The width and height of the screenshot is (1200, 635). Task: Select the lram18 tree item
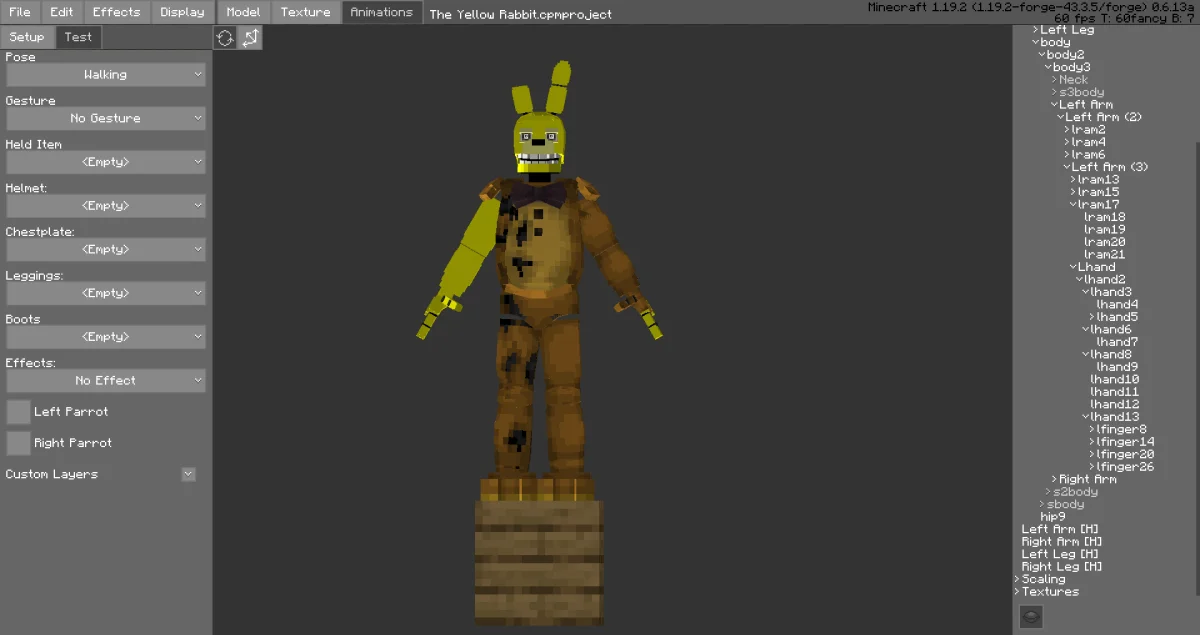click(1105, 217)
